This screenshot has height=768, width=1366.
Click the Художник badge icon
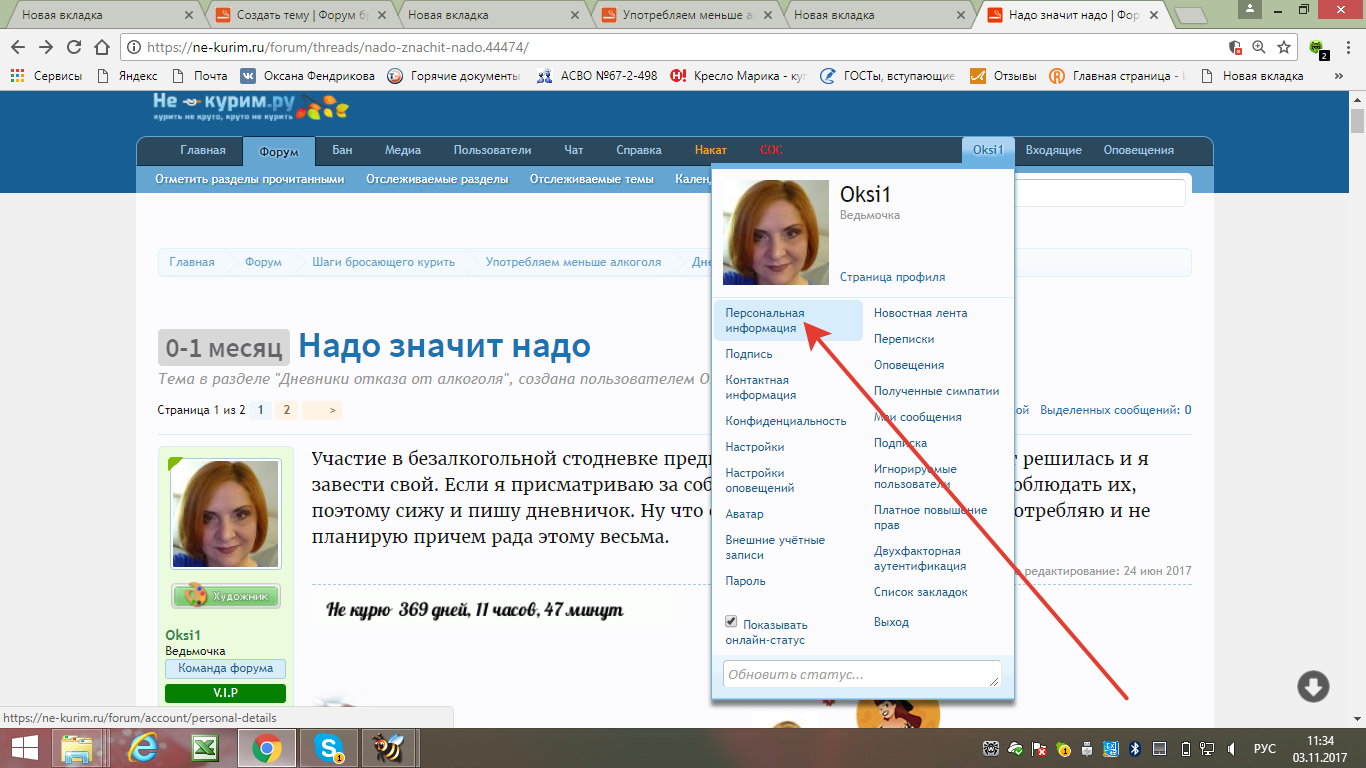pos(226,596)
